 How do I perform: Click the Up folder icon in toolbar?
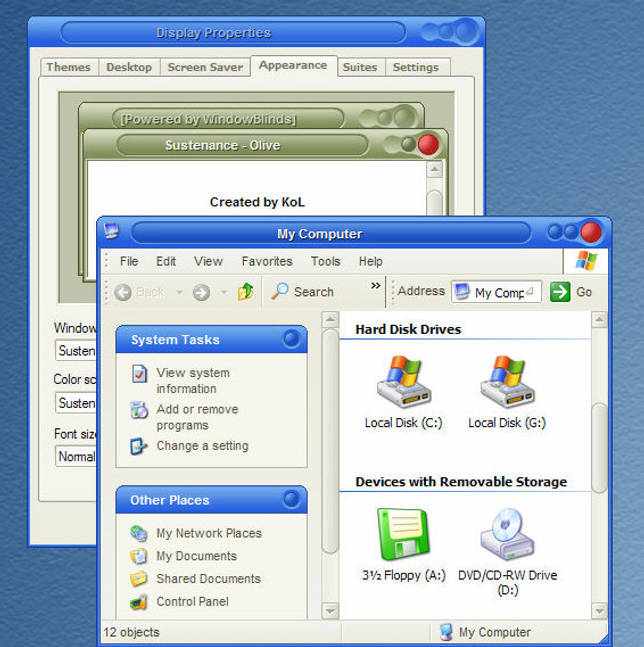pos(246,291)
